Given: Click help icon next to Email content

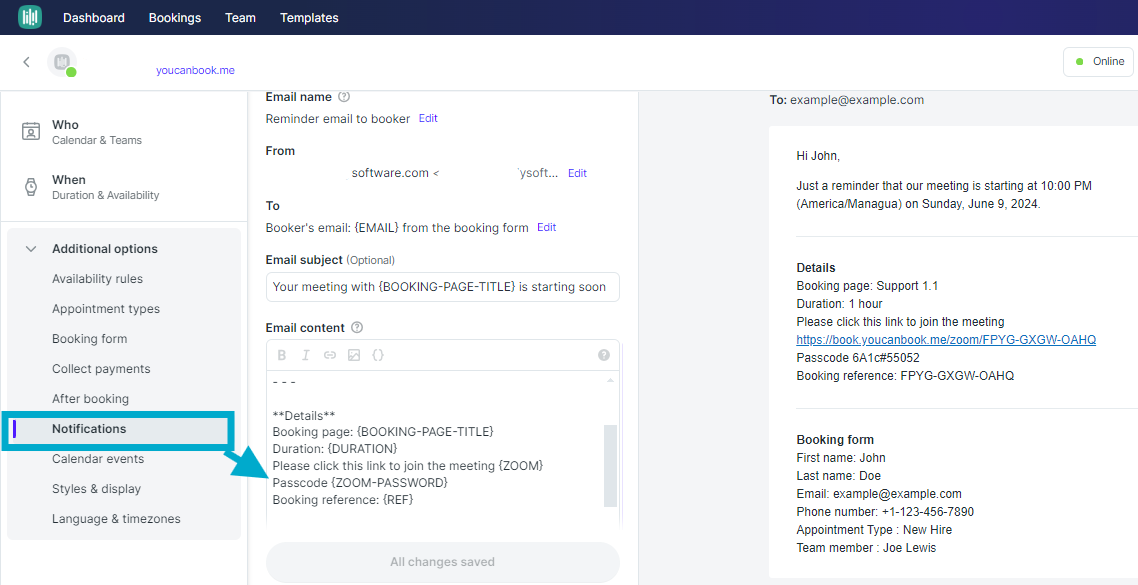Looking at the screenshot, I should tap(357, 328).
